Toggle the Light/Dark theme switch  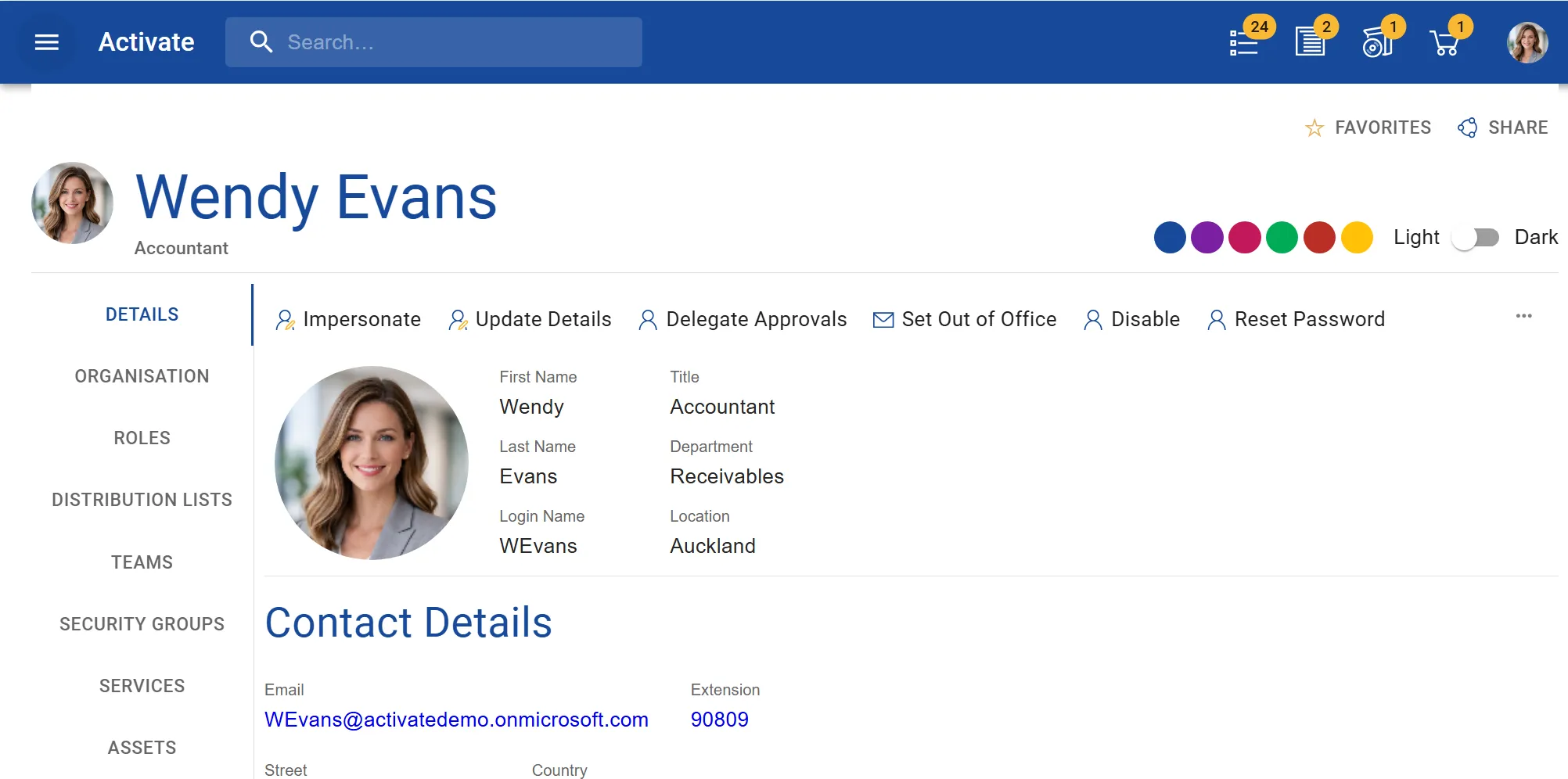point(1476,238)
